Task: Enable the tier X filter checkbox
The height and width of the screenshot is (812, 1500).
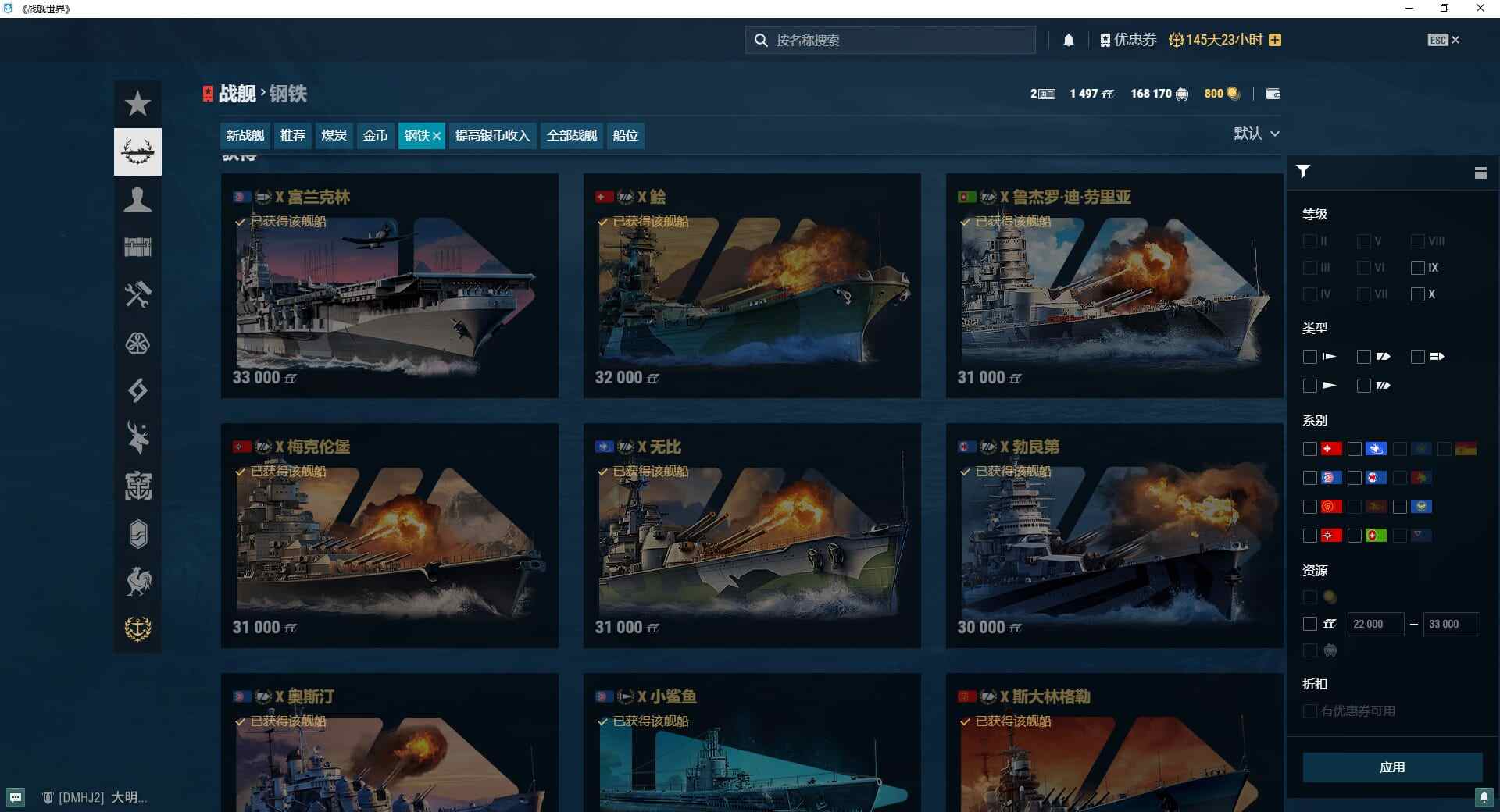Action: 1418,294
